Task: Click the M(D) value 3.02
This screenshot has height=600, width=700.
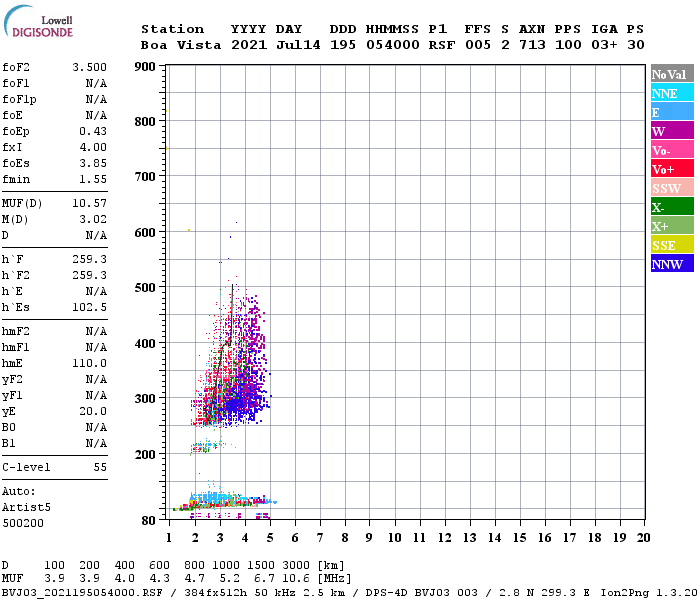Action: (x=93, y=220)
